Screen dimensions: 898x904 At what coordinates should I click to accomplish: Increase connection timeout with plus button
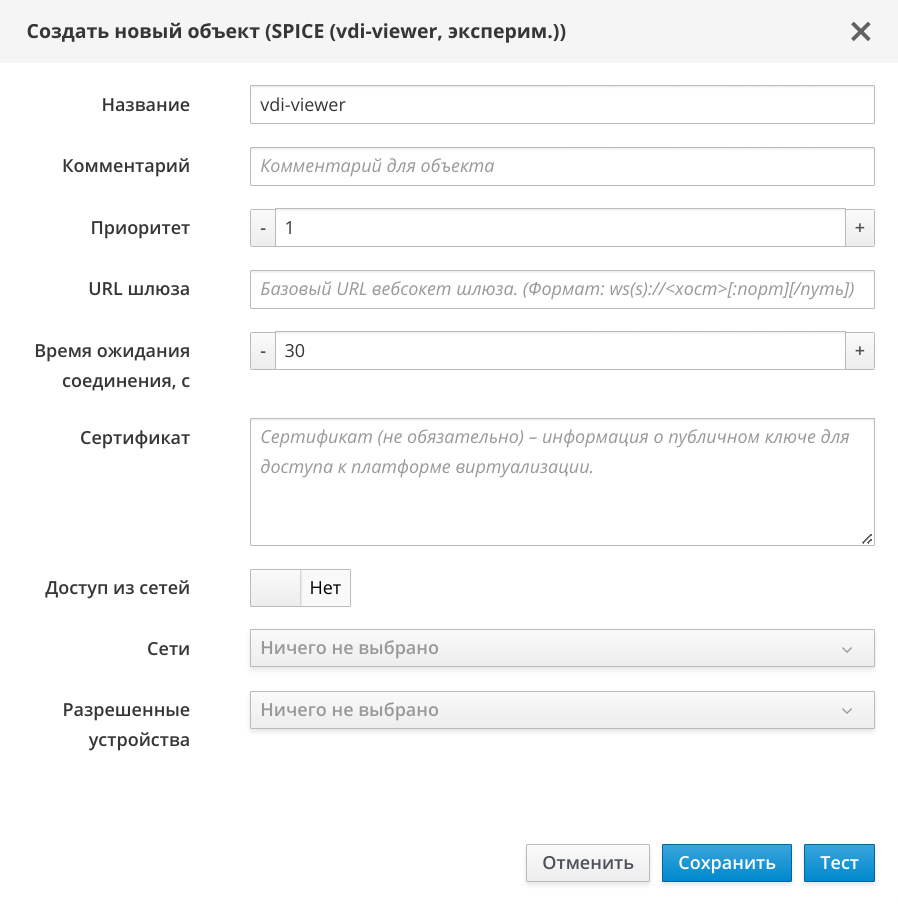(x=860, y=351)
